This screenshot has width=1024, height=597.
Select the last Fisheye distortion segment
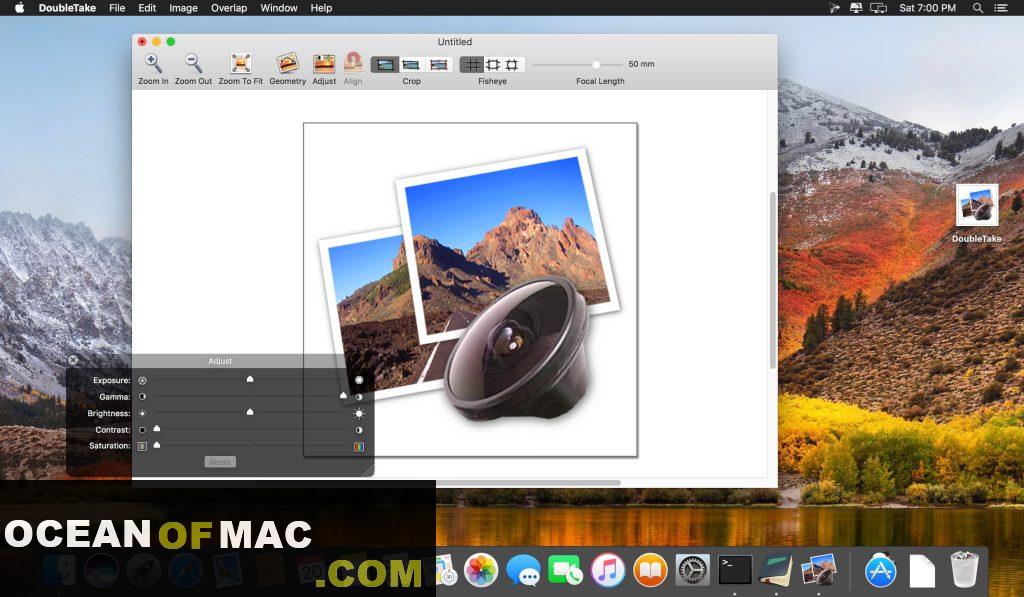coord(513,64)
